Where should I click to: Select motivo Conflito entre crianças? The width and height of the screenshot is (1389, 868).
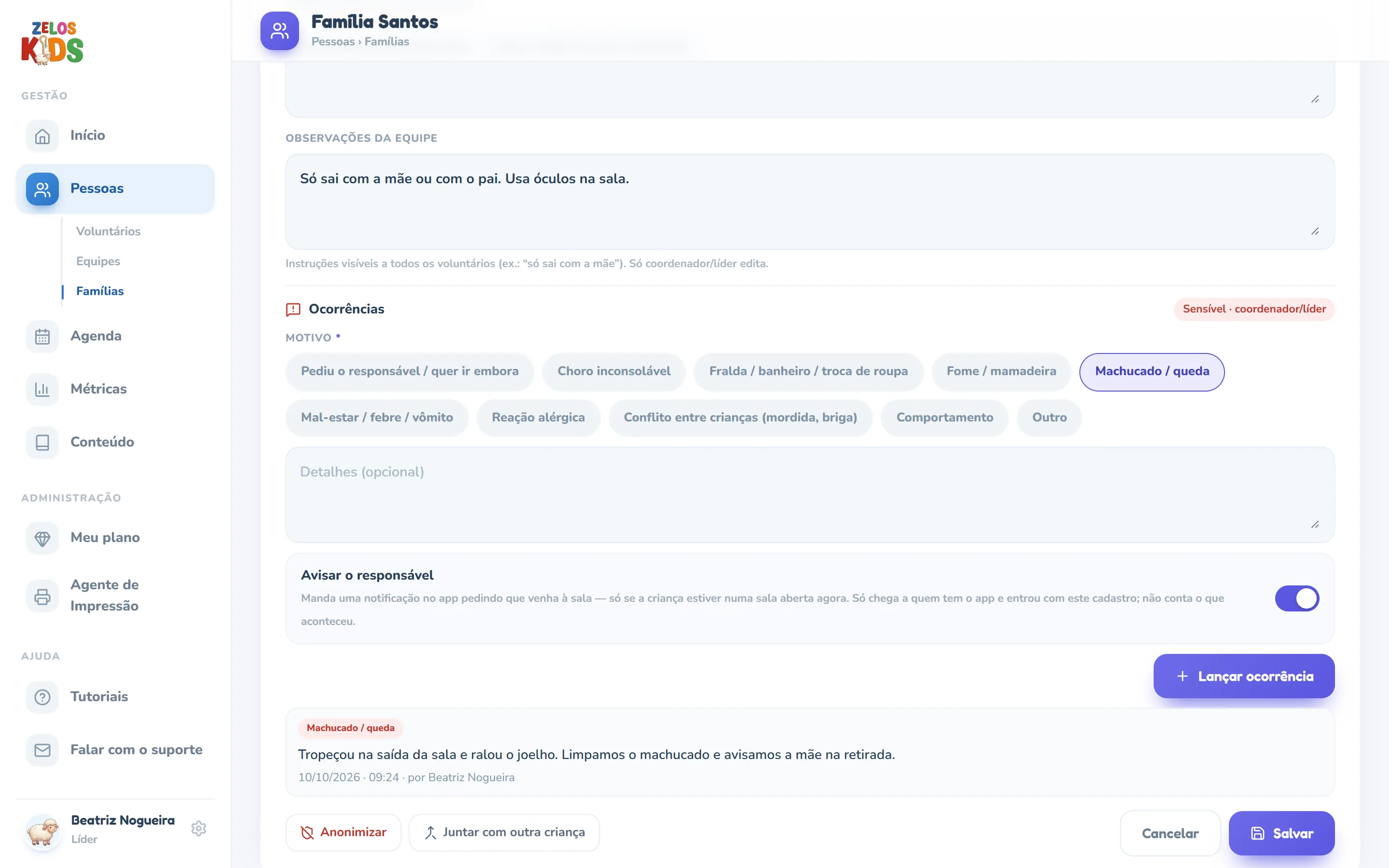740,417
